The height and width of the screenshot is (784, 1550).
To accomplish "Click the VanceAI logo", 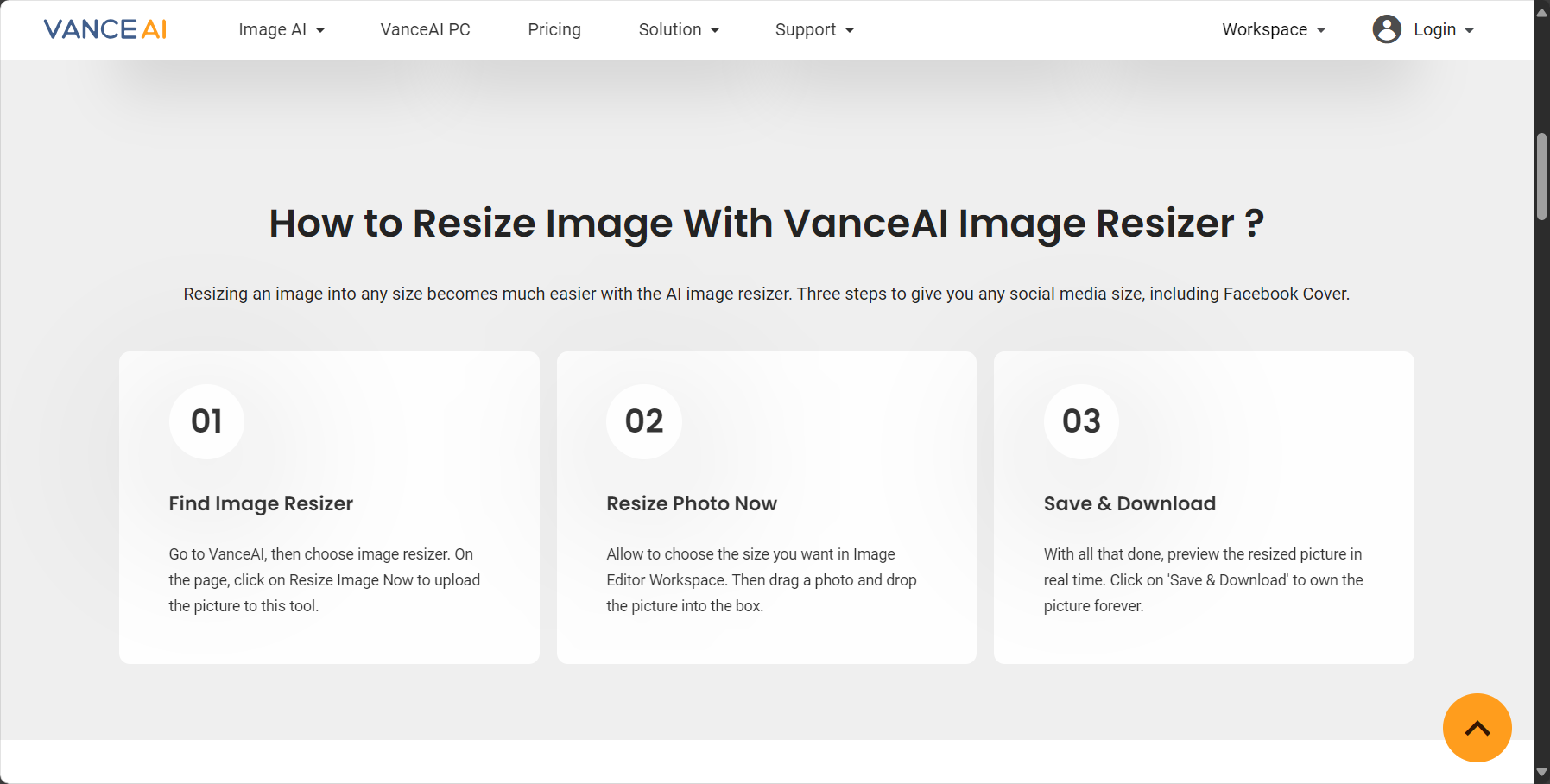I will [105, 29].
